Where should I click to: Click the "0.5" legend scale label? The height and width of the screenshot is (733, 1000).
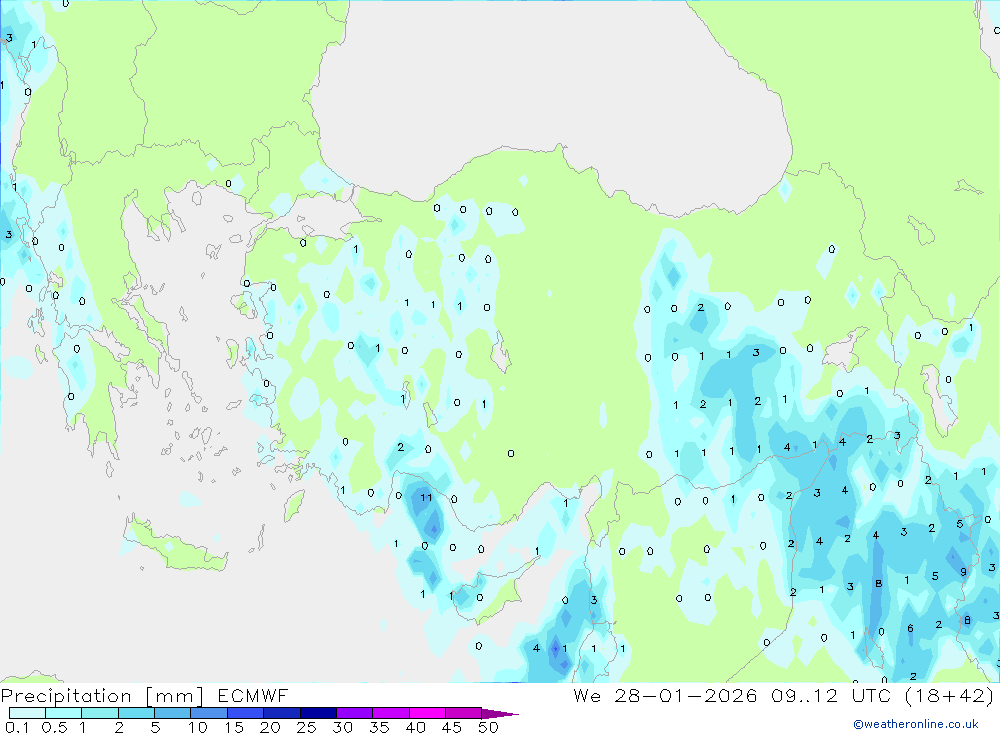[x=54, y=727]
